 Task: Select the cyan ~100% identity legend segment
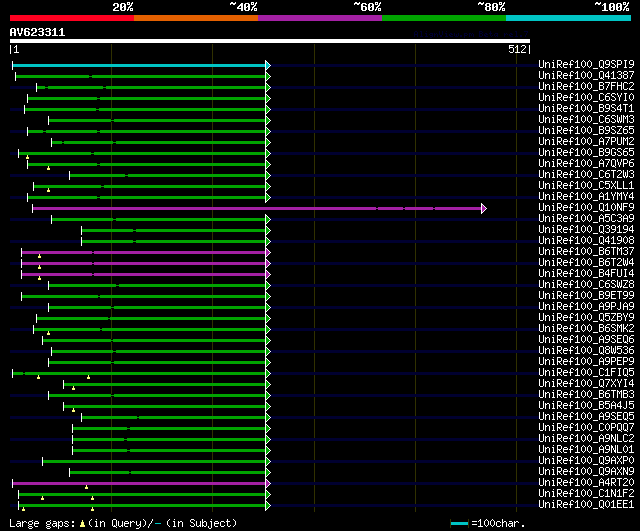click(x=567, y=18)
